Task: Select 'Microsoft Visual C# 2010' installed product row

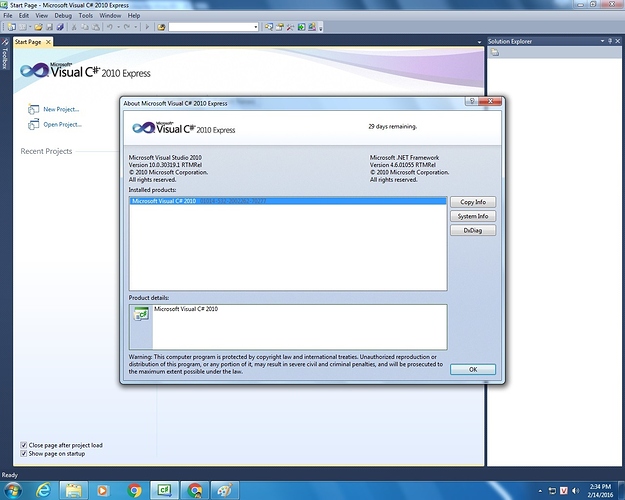Action: [x=288, y=201]
